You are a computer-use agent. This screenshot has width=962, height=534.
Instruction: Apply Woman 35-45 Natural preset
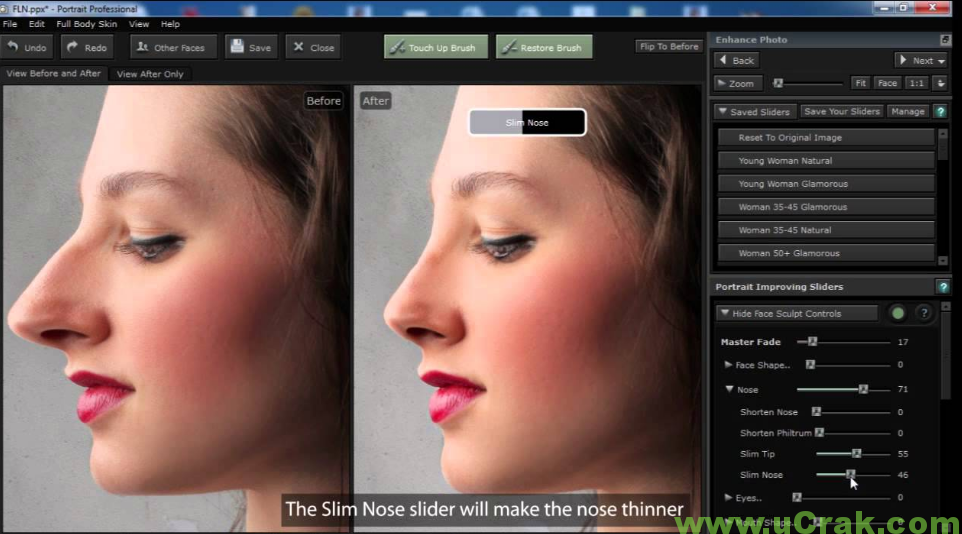pos(826,230)
